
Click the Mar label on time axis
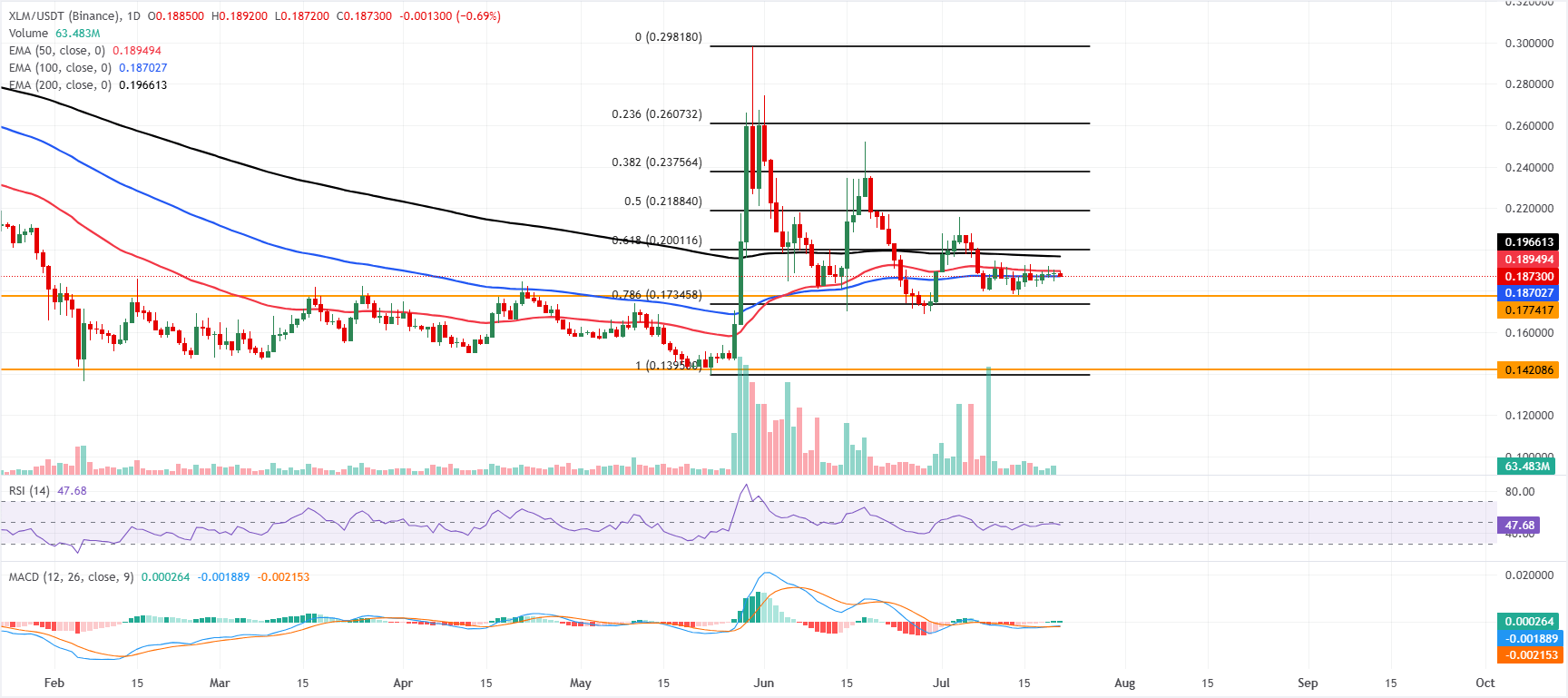pos(220,683)
